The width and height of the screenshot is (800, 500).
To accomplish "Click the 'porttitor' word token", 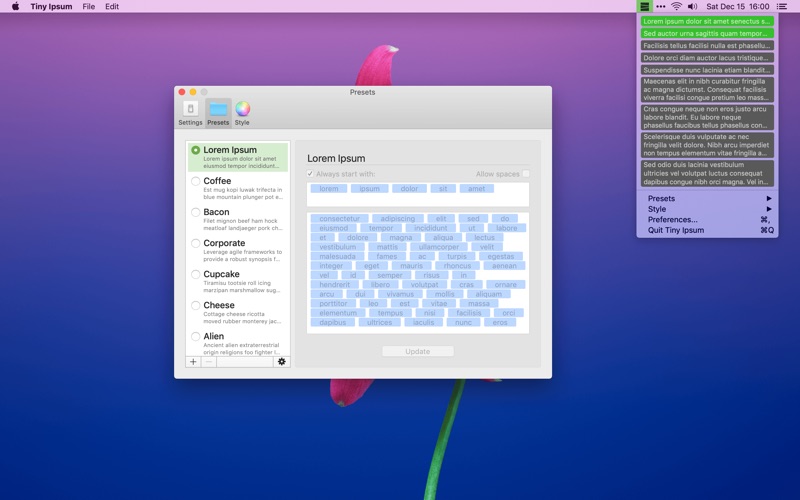I will click(x=333, y=304).
